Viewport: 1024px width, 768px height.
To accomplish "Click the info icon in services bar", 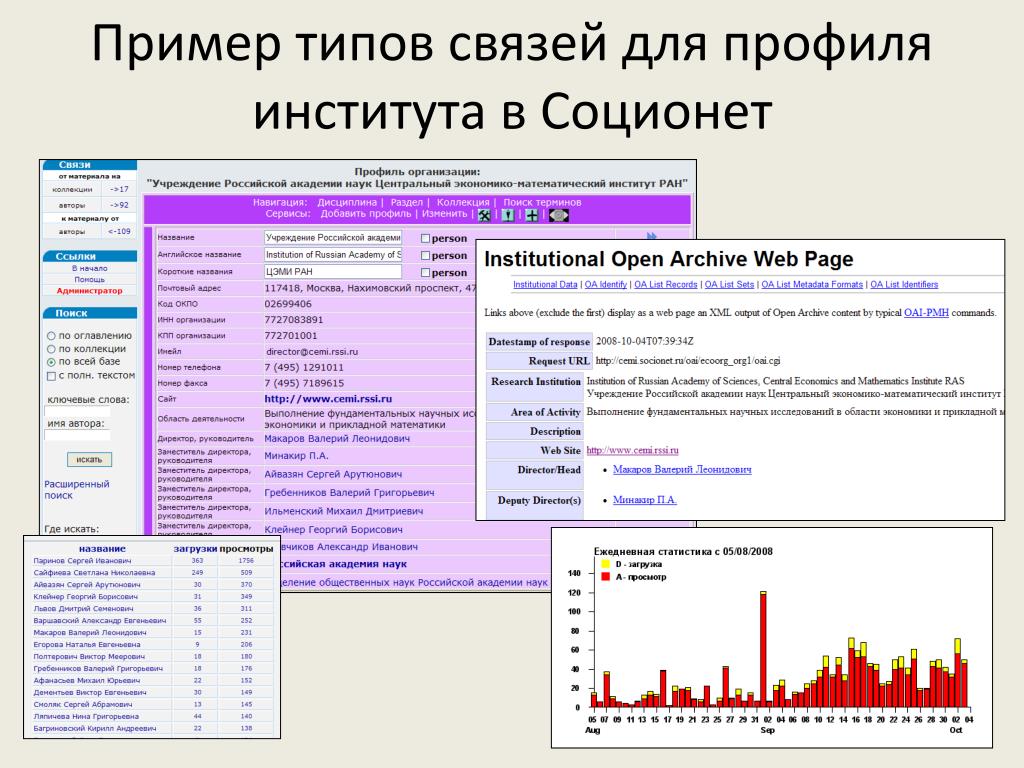I will 508,215.
